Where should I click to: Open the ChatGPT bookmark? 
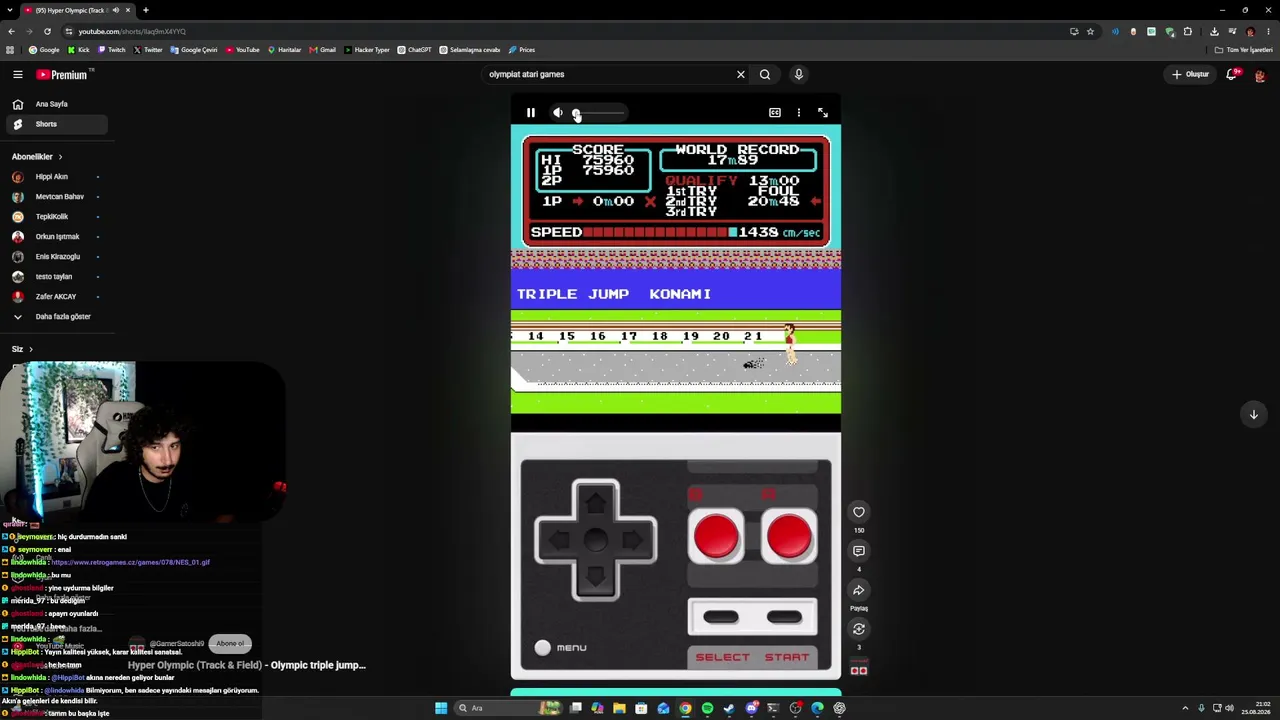click(x=415, y=50)
